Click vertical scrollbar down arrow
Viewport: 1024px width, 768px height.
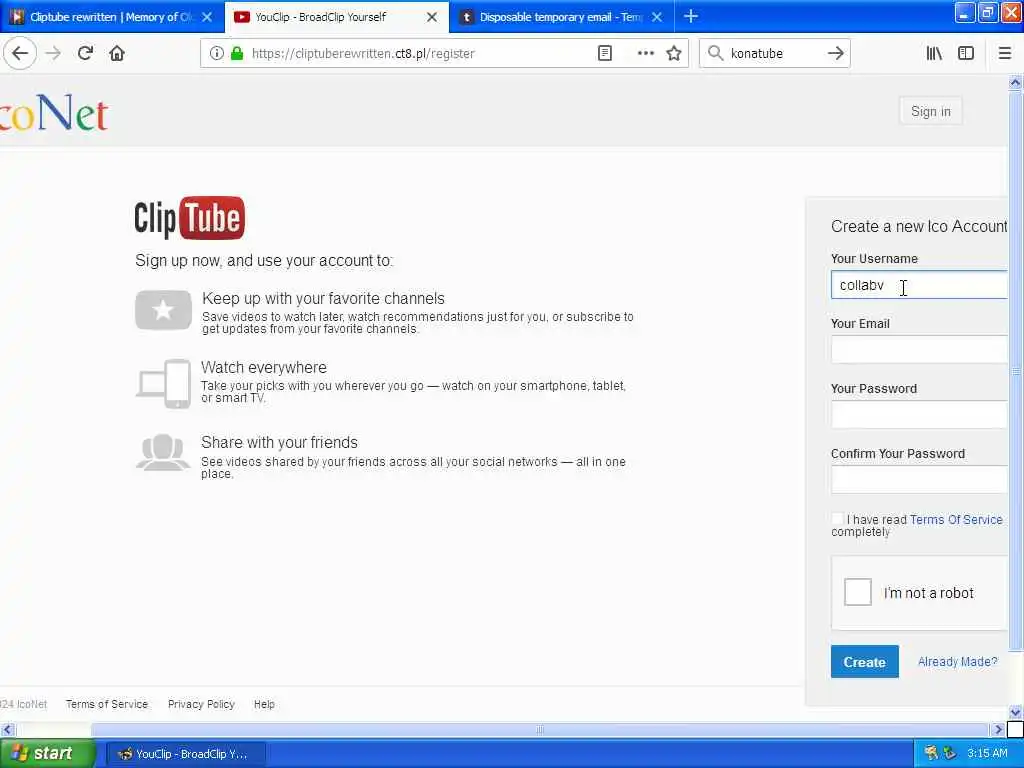(1015, 712)
